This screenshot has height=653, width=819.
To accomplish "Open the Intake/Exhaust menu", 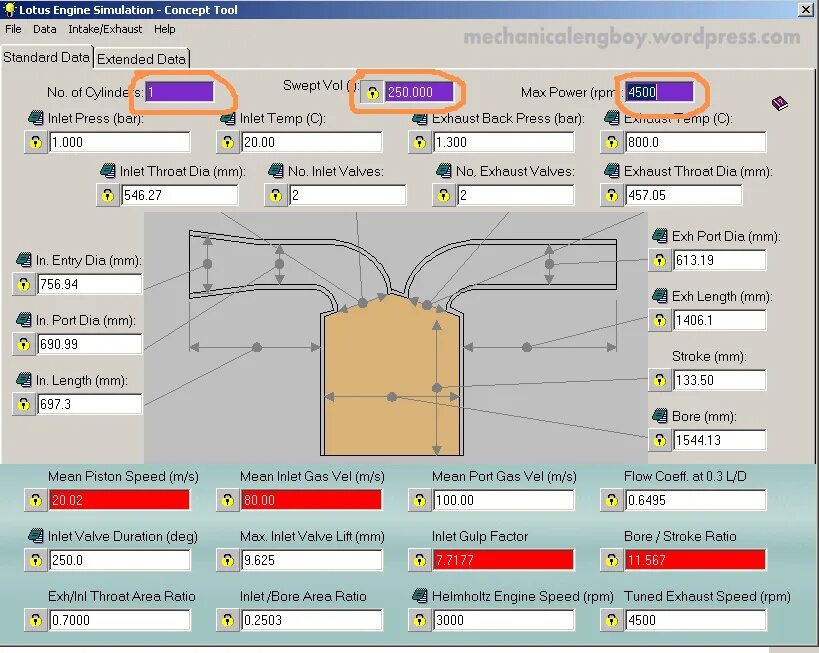I will [105, 29].
